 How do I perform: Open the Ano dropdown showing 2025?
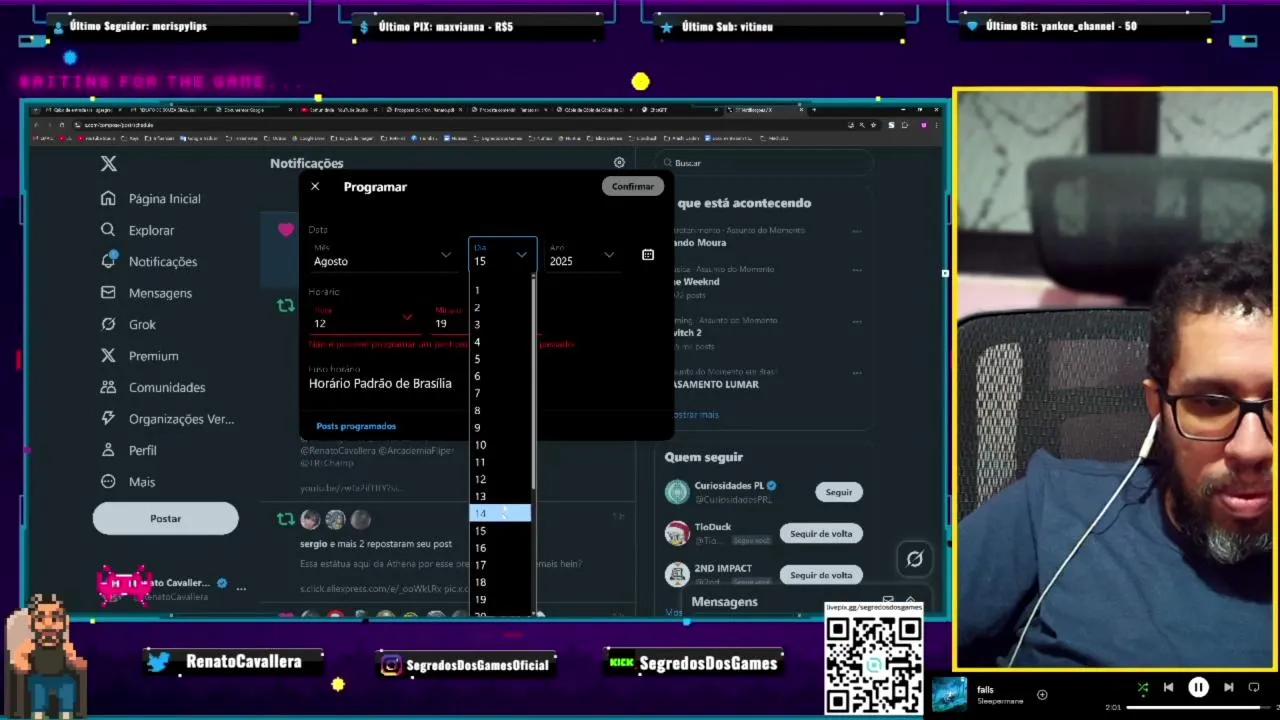coord(582,255)
